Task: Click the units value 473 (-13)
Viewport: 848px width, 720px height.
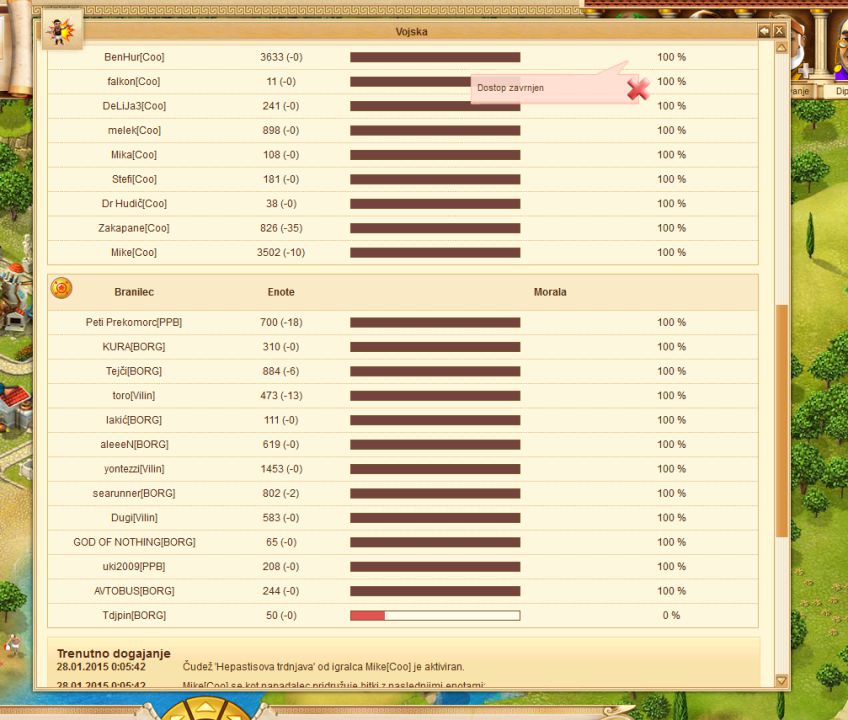Action: [281, 395]
